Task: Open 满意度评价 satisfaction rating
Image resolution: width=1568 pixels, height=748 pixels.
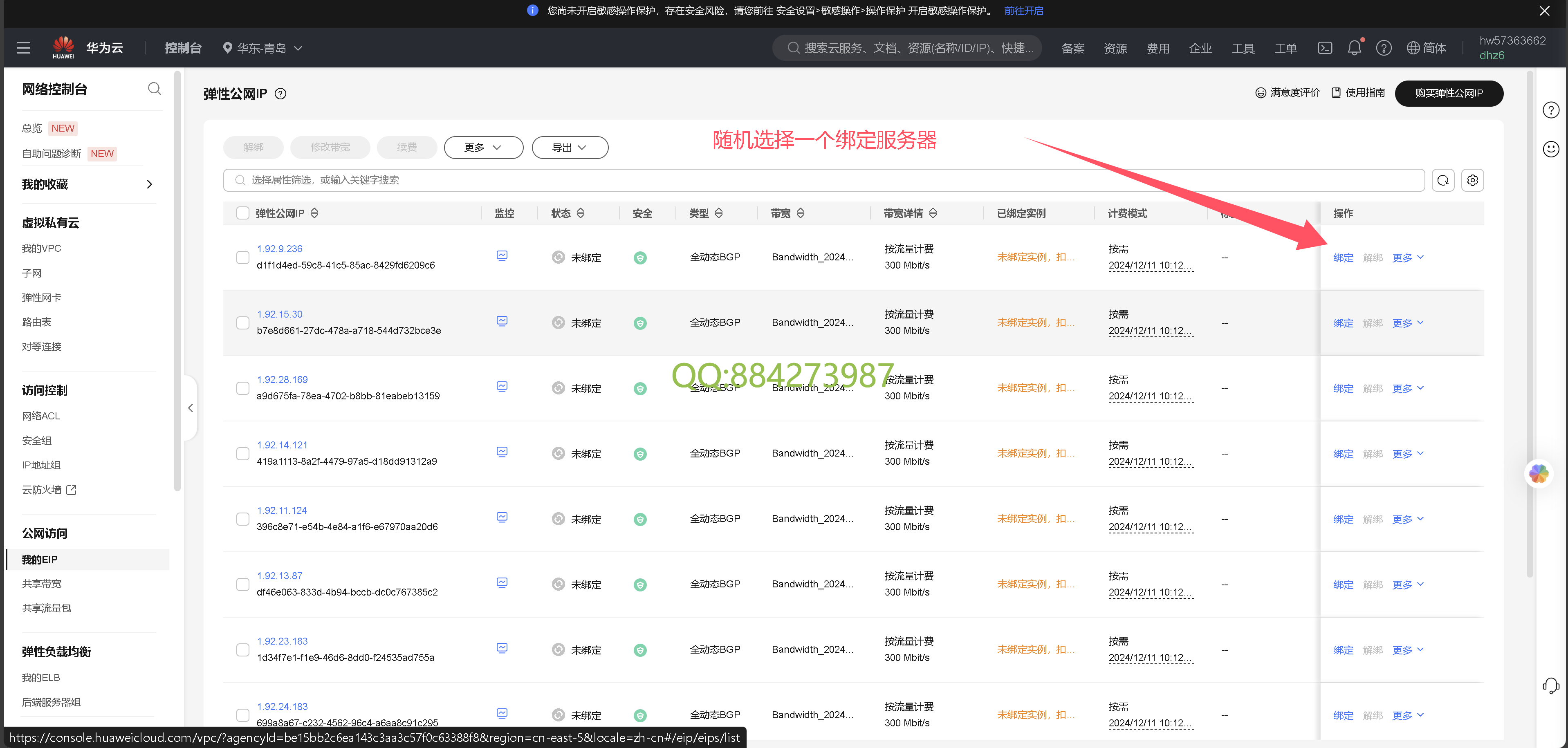Action: tap(1288, 92)
